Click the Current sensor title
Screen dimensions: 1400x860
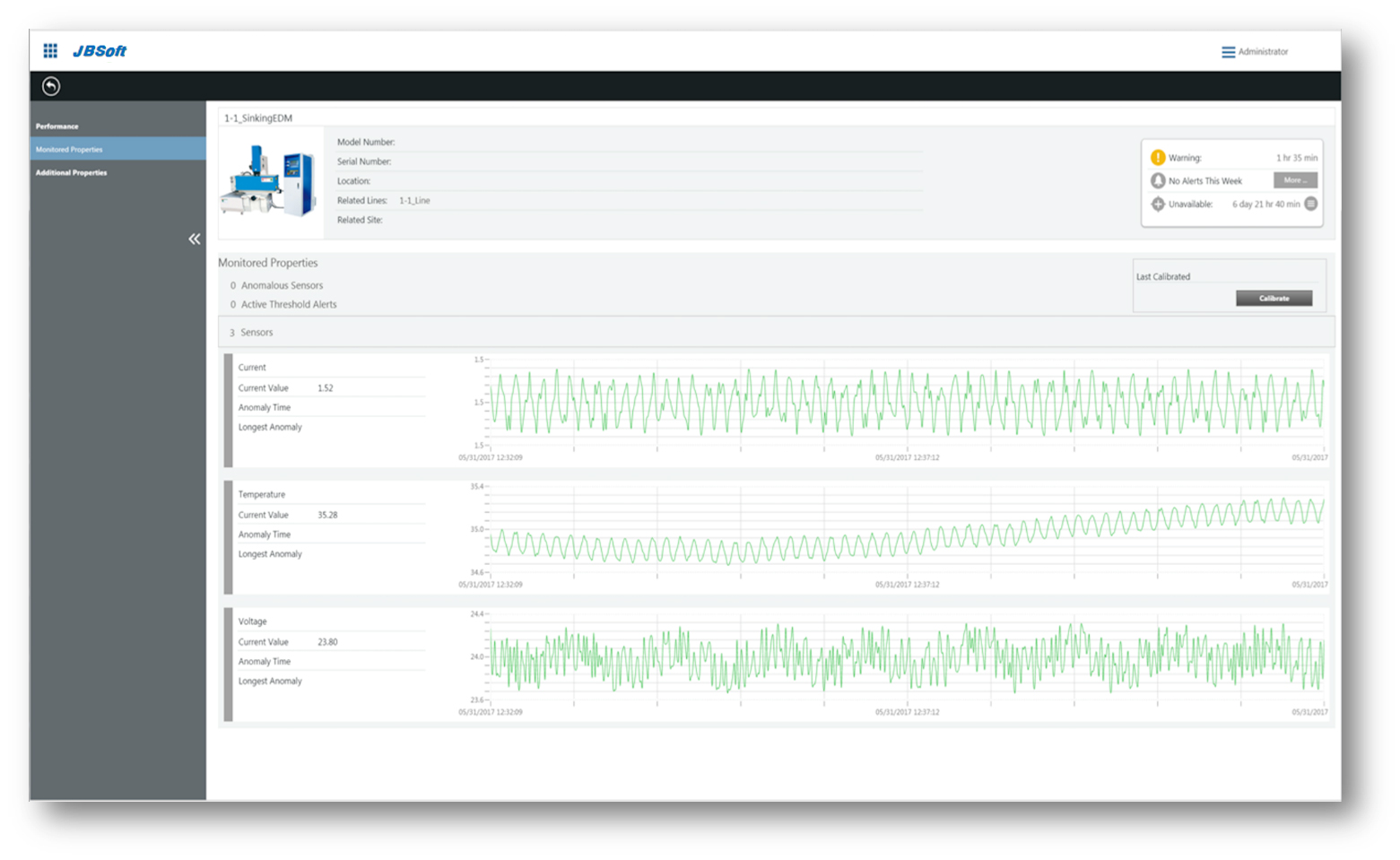(x=252, y=367)
